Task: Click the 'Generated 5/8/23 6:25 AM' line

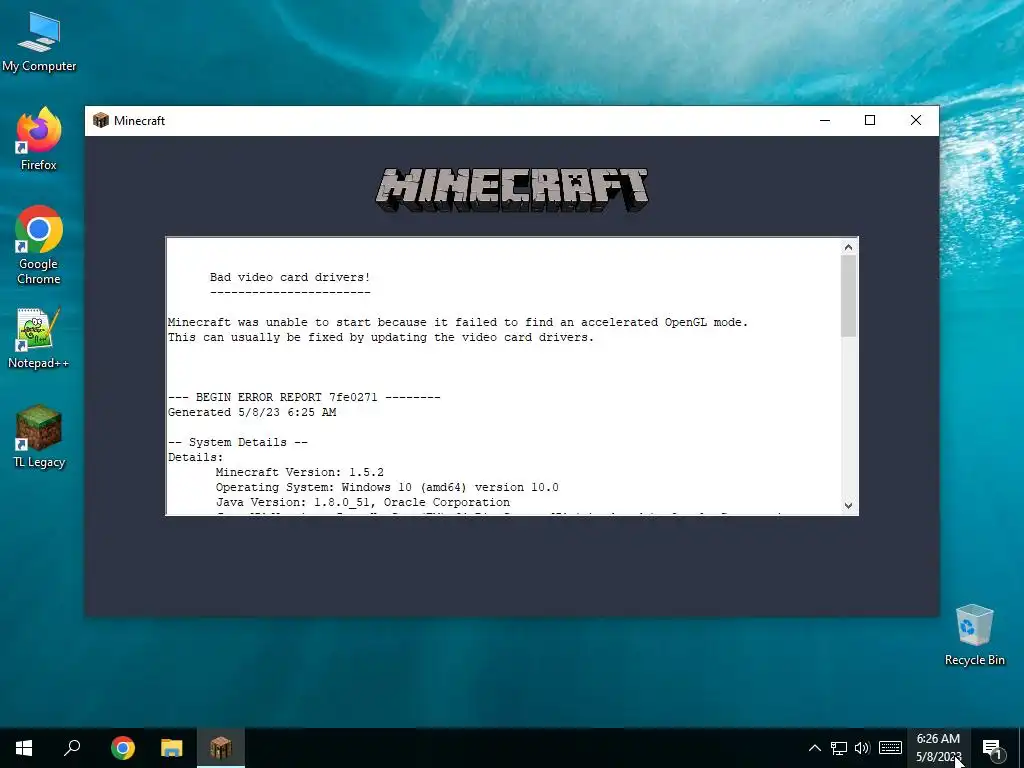Action: click(x=252, y=412)
